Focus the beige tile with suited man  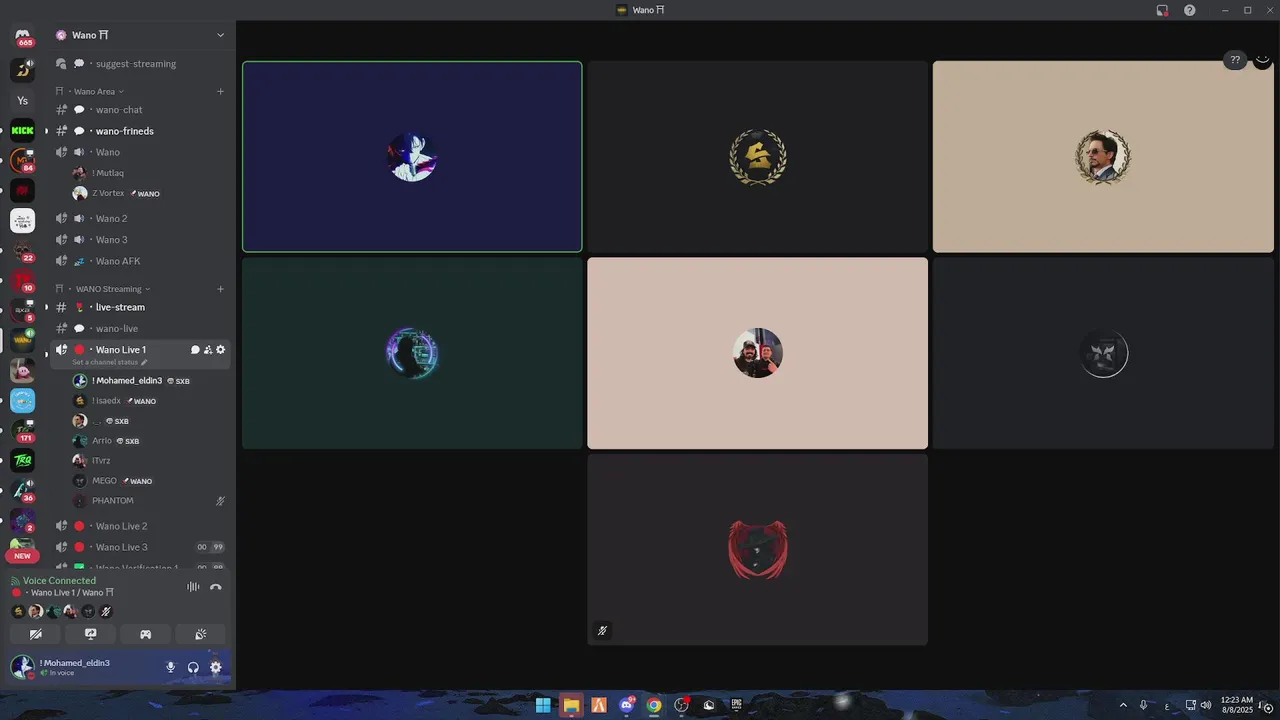click(1103, 157)
